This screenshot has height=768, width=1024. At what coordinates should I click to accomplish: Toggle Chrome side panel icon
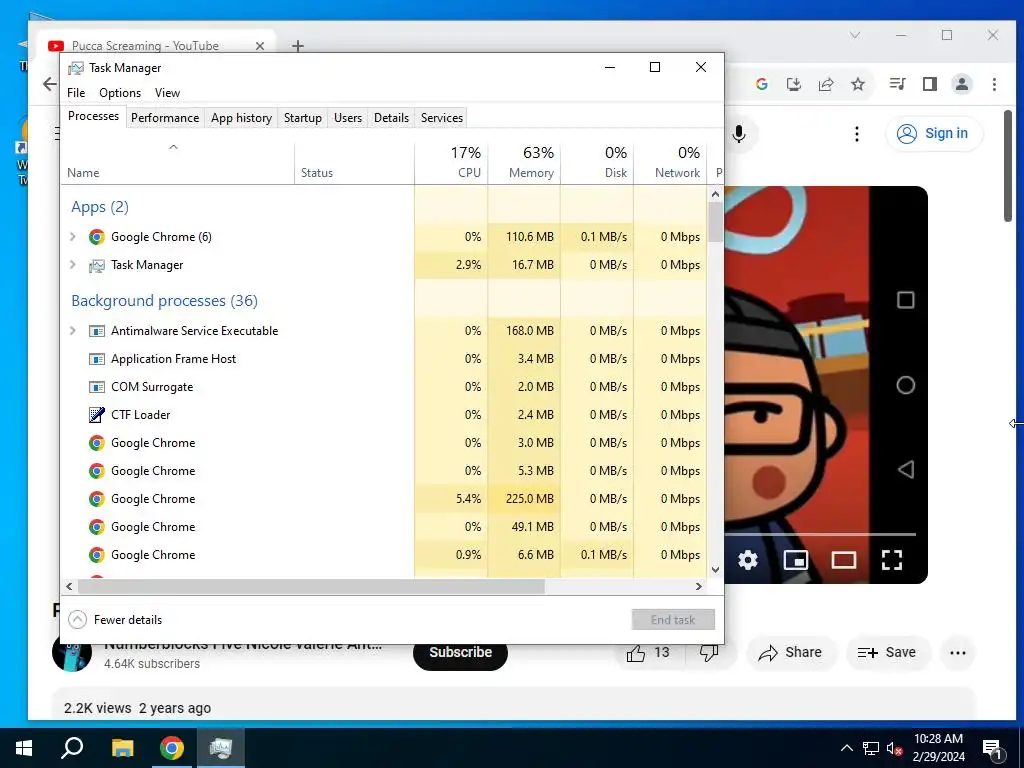click(930, 84)
